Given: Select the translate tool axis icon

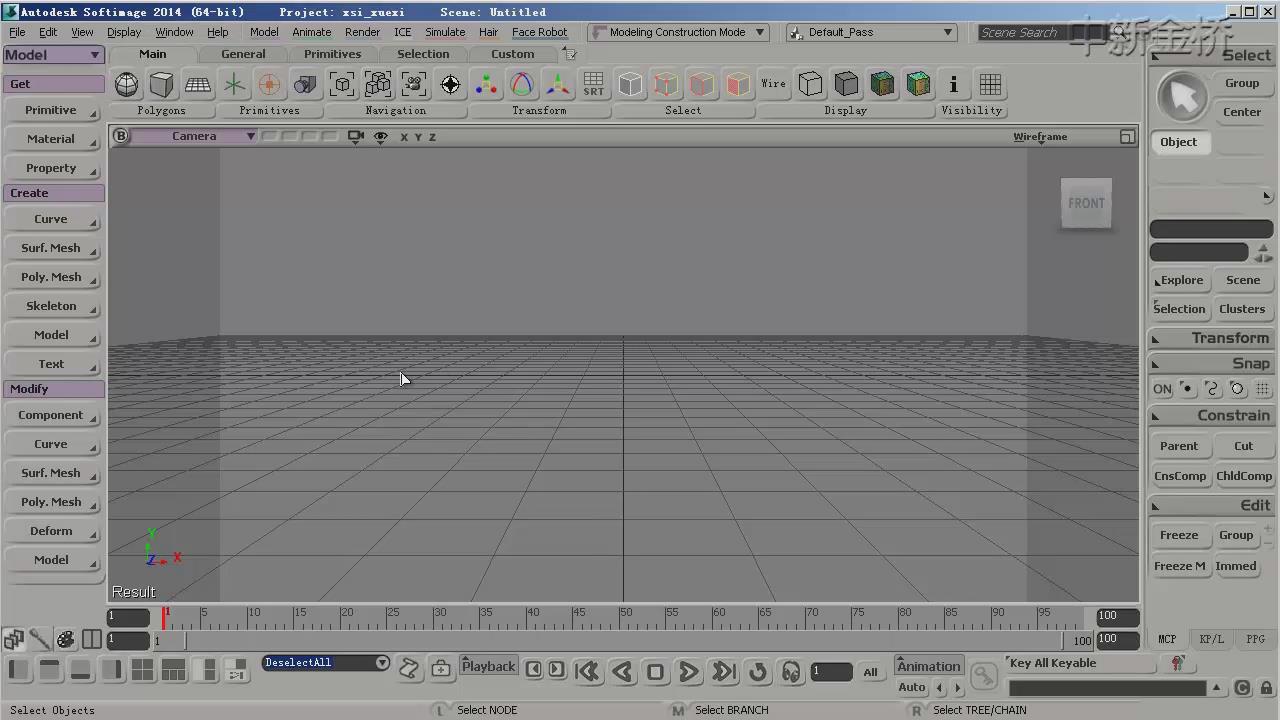Looking at the screenshot, I should (x=558, y=84).
